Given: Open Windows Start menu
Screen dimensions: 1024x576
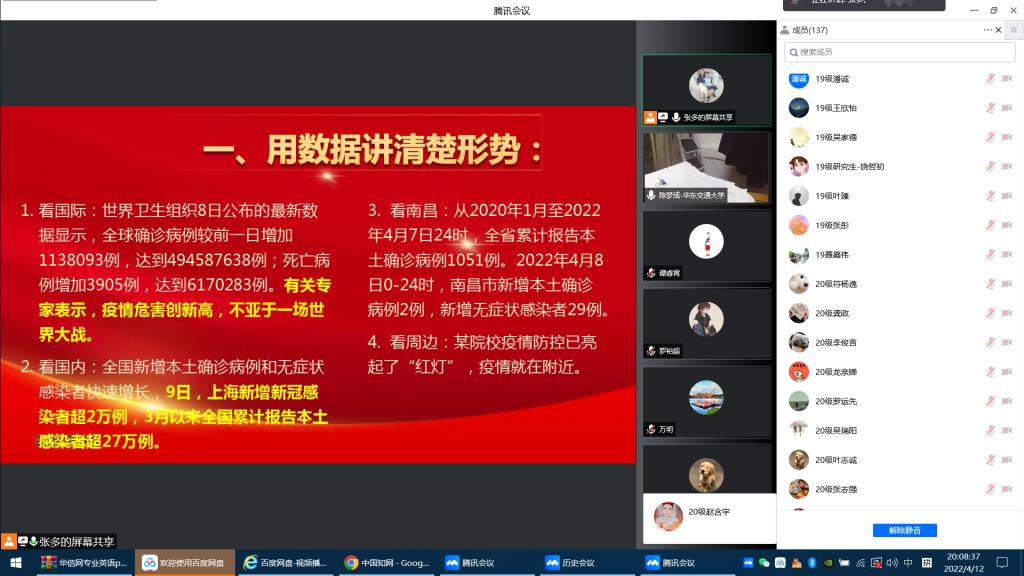Looking at the screenshot, I should (16, 562).
